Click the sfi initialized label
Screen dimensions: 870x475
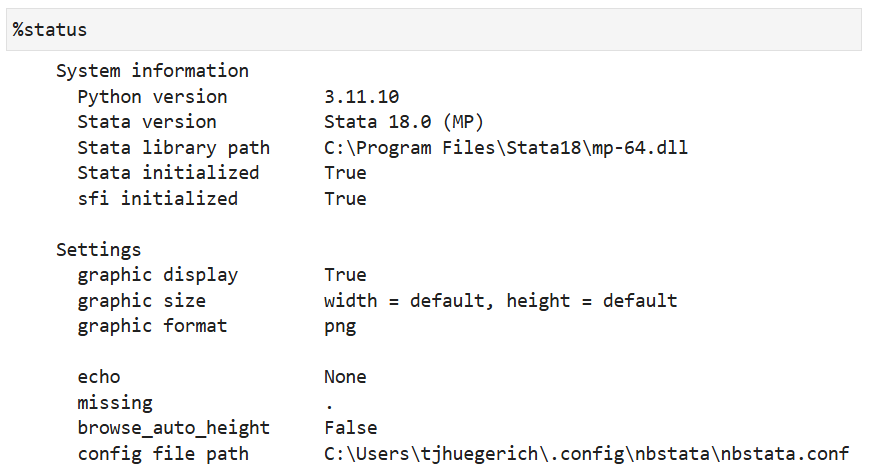tap(158, 199)
